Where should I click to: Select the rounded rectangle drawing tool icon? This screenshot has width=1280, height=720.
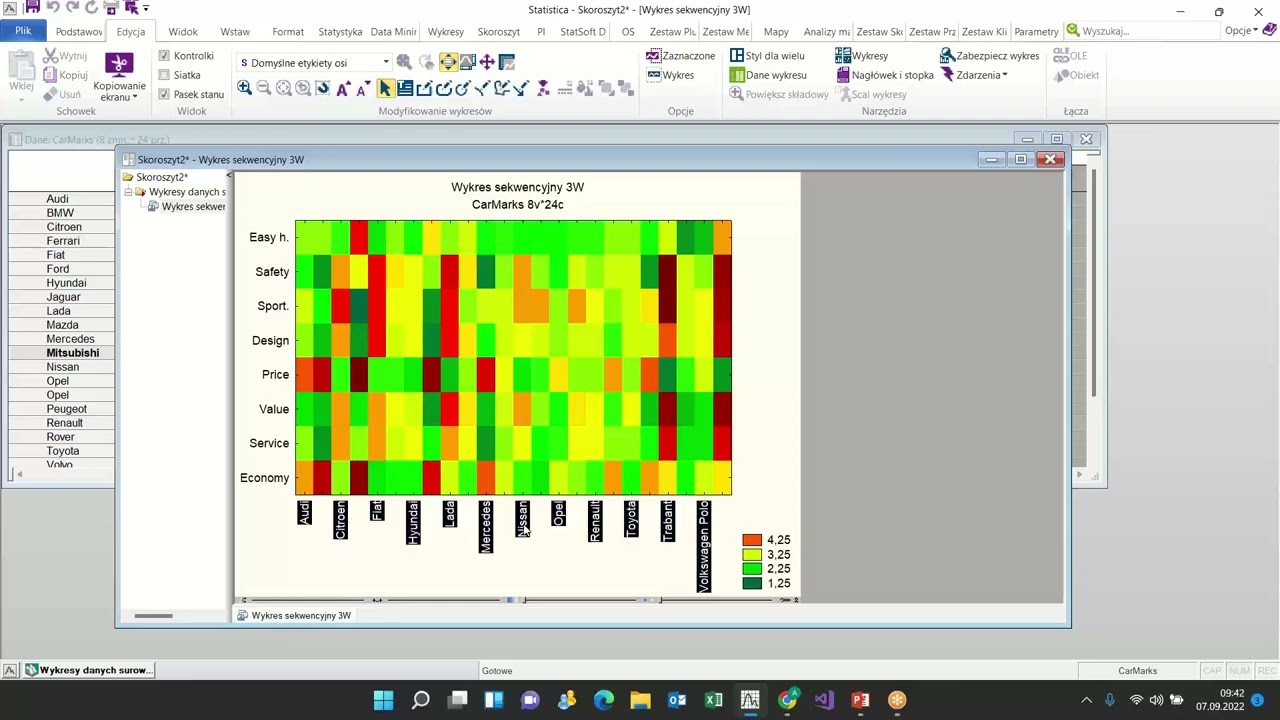click(442, 88)
